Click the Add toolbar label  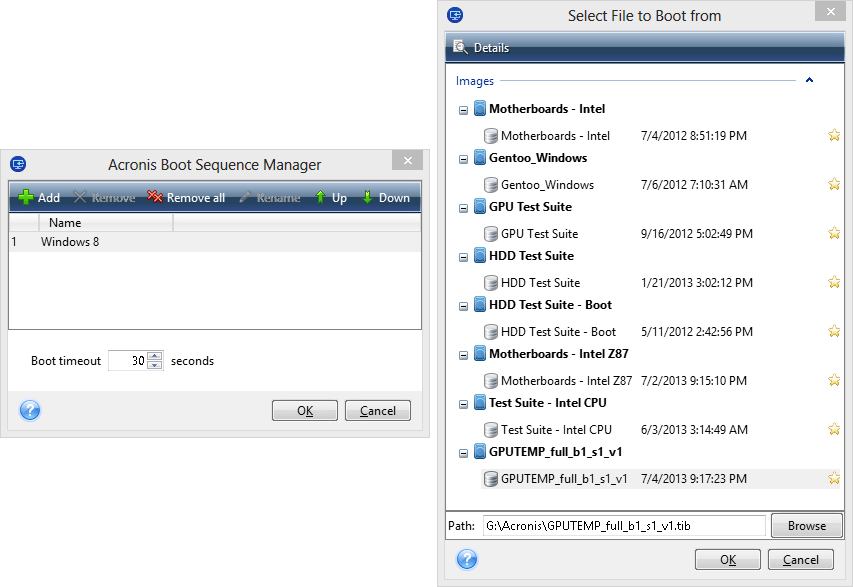click(x=49, y=197)
